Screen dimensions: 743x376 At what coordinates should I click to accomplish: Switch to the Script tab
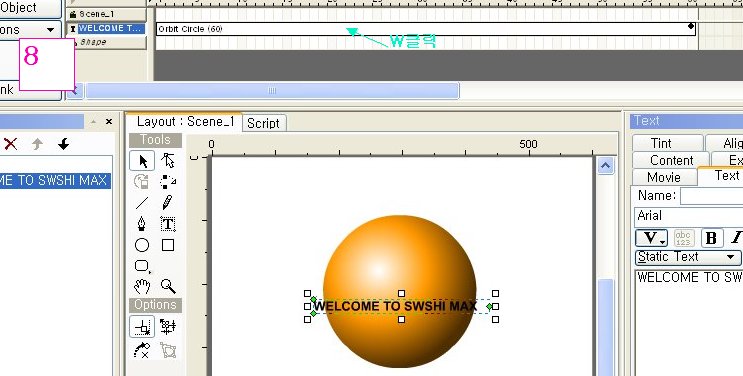point(263,123)
